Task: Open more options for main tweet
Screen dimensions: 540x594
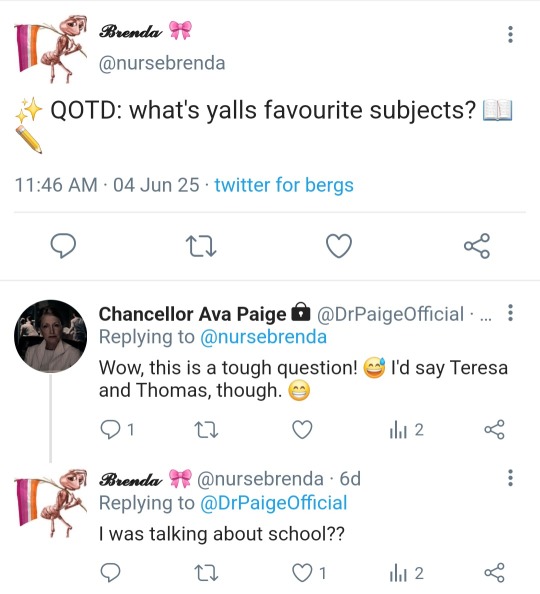Action: point(510,34)
